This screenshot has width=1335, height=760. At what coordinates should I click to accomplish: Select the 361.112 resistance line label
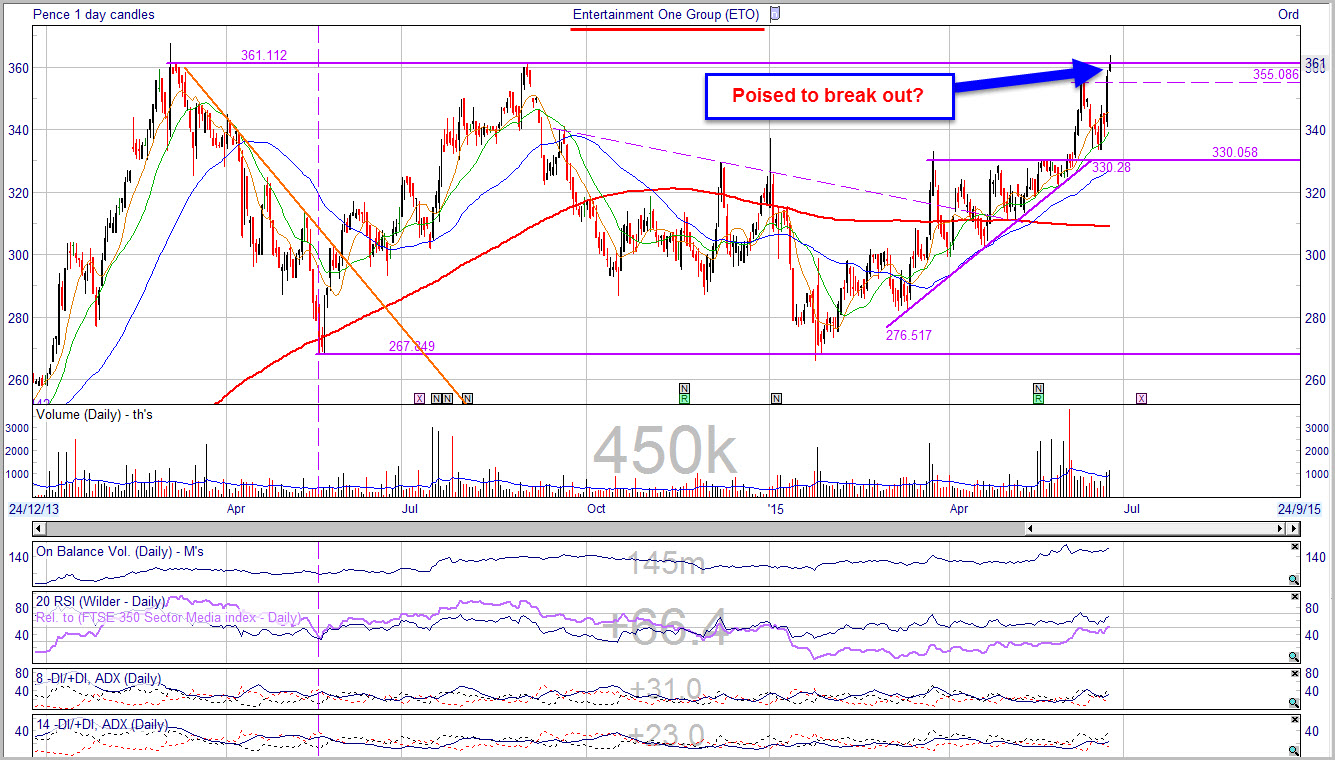(264, 55)
